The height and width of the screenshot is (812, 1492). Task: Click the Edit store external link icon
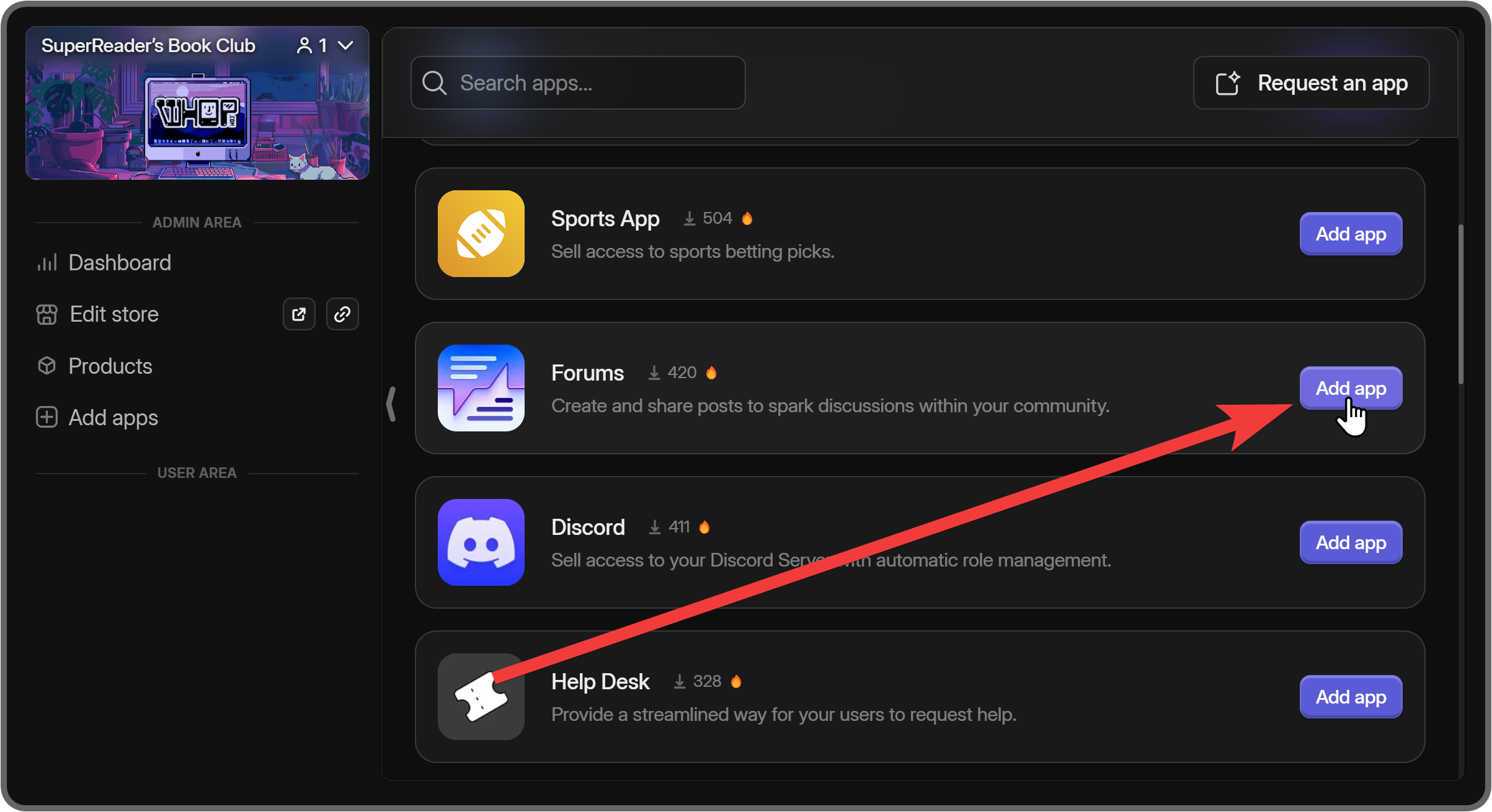click(299, 314)
